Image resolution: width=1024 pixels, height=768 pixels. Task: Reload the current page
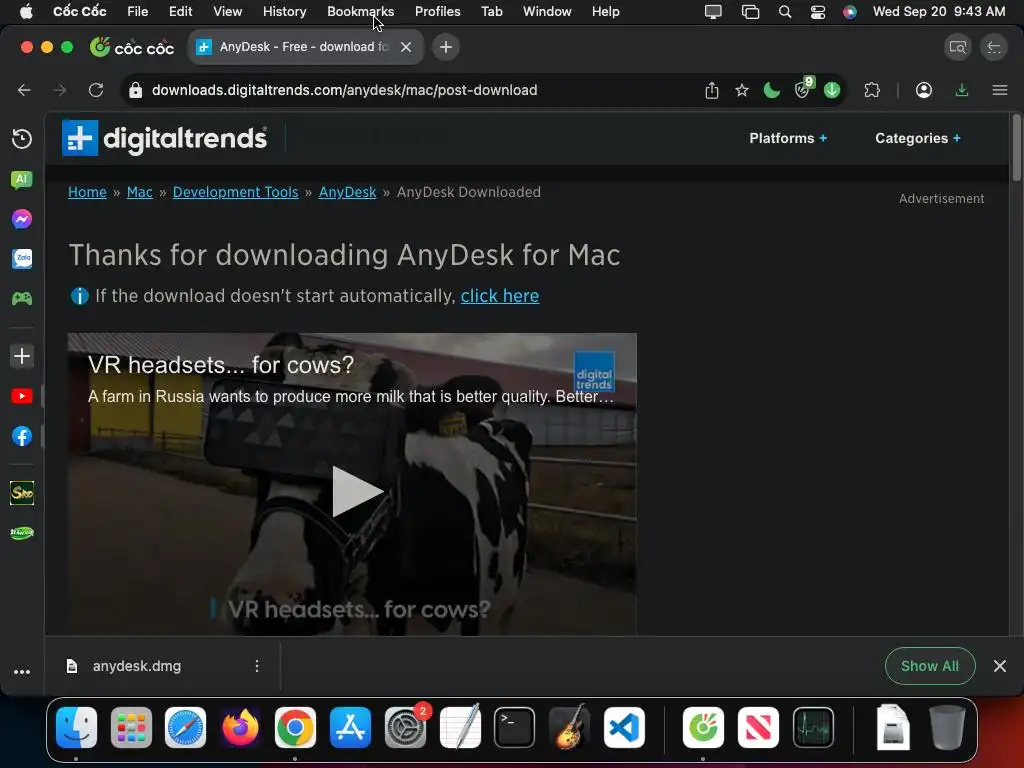coord(96,90)
